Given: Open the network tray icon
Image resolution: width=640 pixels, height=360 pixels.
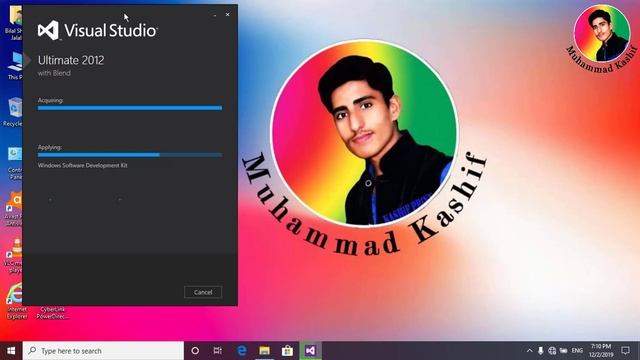Looking at the screenshot, I should [552, 351].
